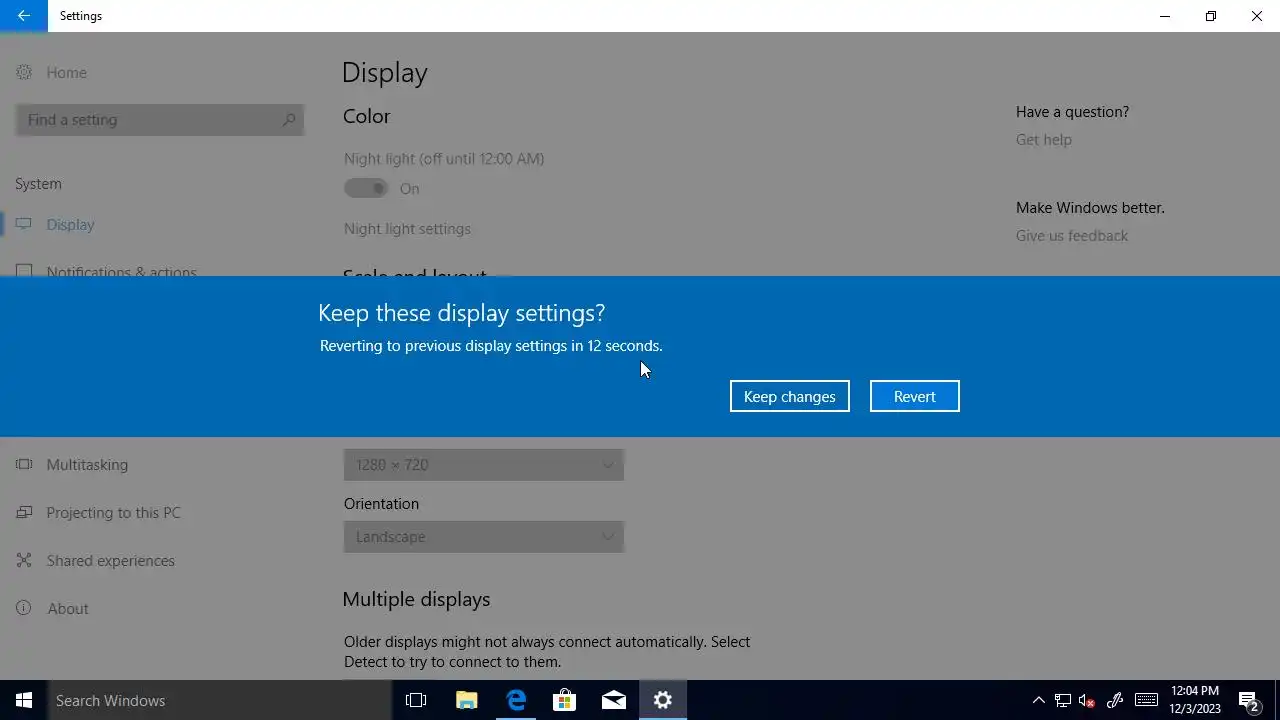The image size is (1280, 720).
Task: Click the Give us feedback link
Action: click(x=1072, y=236)
